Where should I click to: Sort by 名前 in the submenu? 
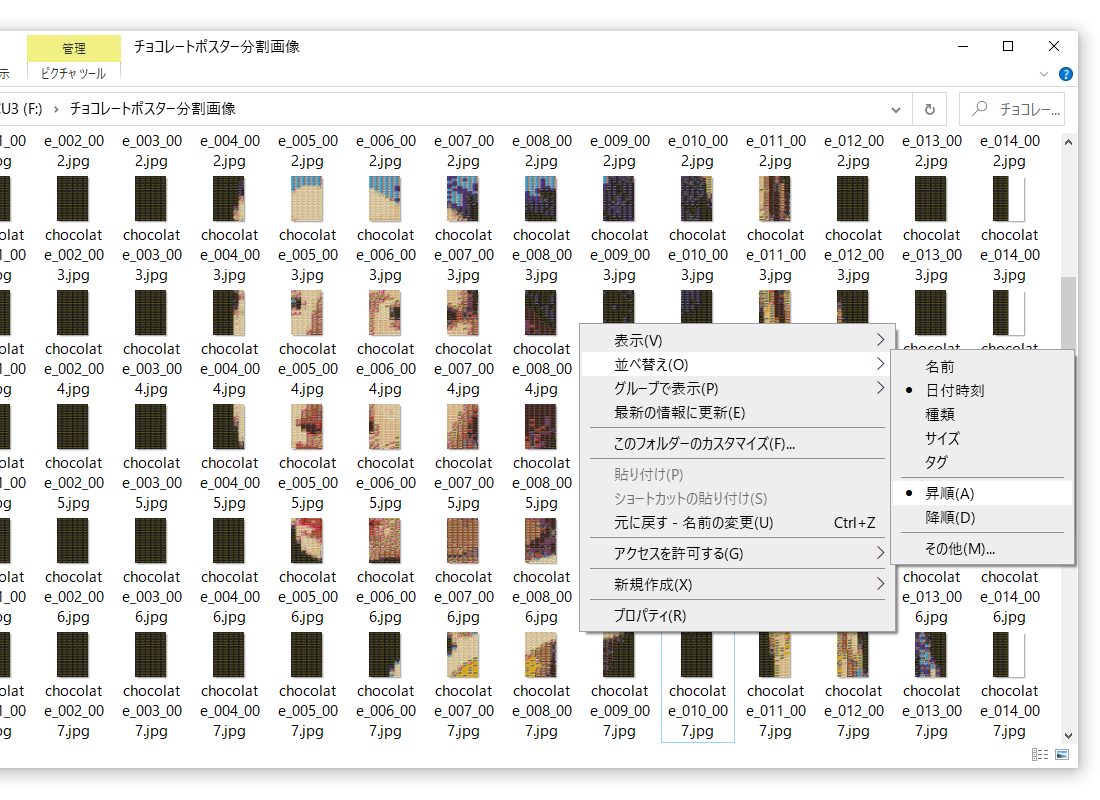(x=983, y=366)
